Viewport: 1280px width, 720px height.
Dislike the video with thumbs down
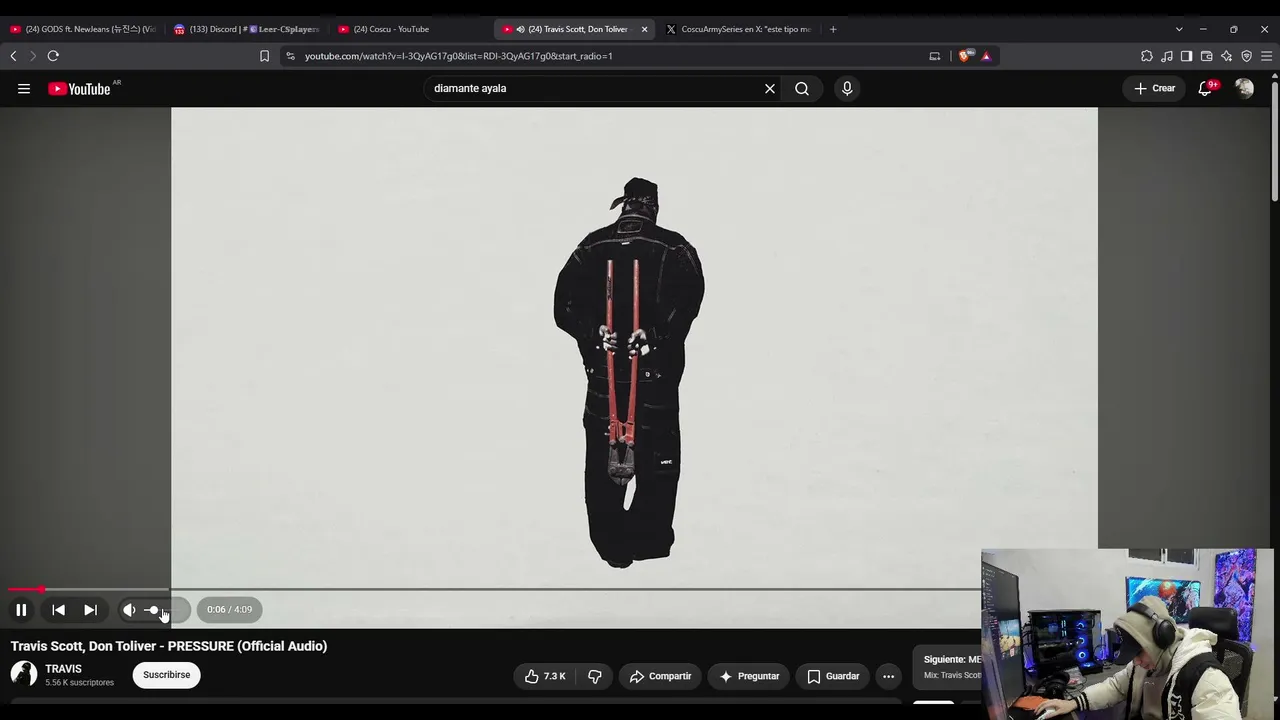pyautogui.click(x=595, y=677)
